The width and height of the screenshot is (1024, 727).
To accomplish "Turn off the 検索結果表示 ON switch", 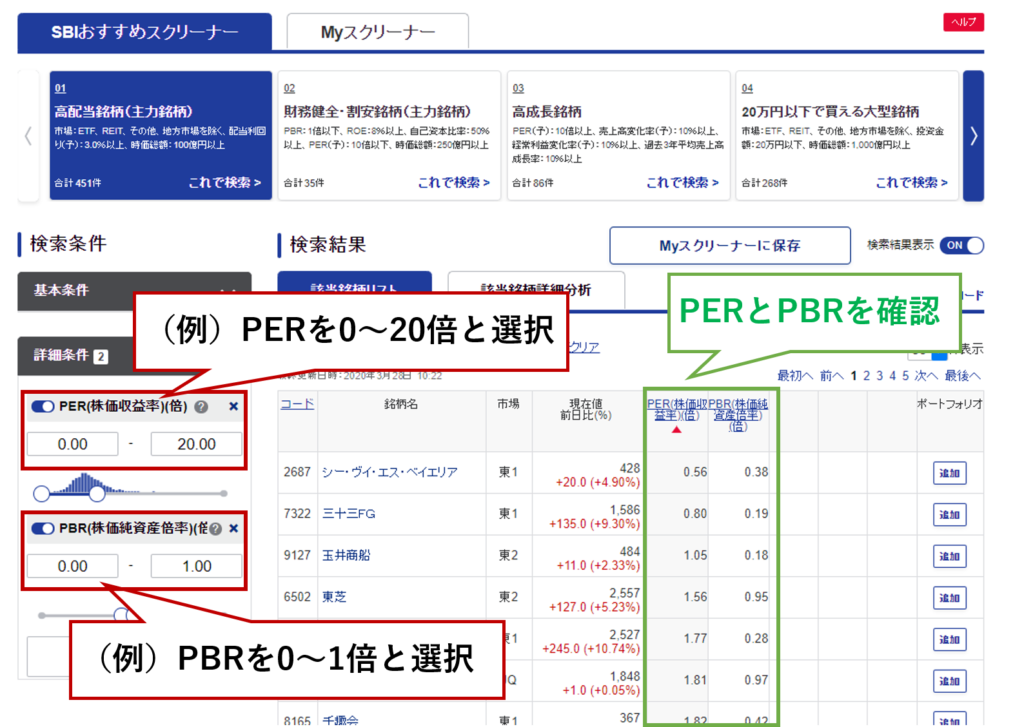I will click(962, 245).
